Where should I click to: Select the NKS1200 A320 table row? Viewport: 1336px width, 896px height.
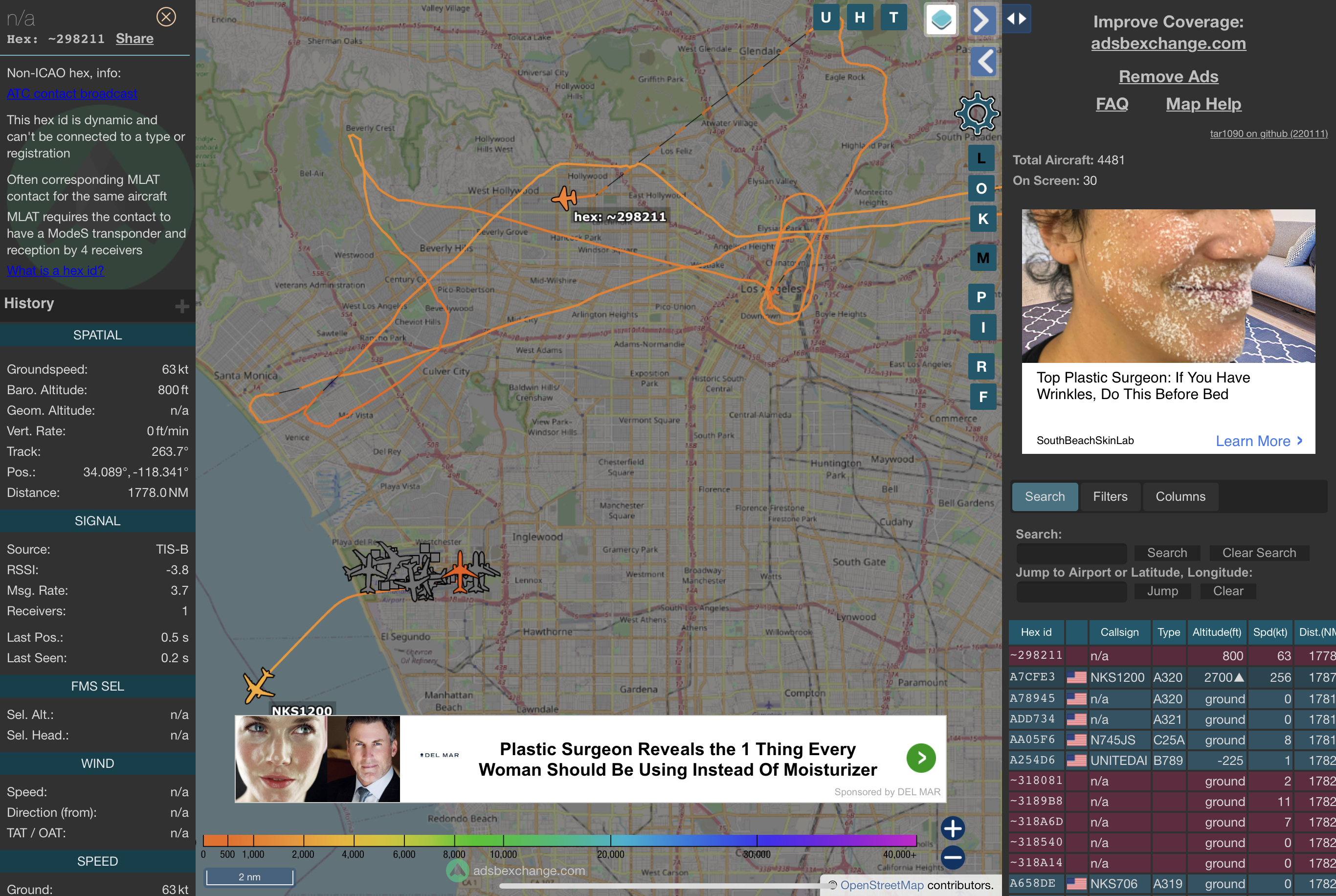1172,677
